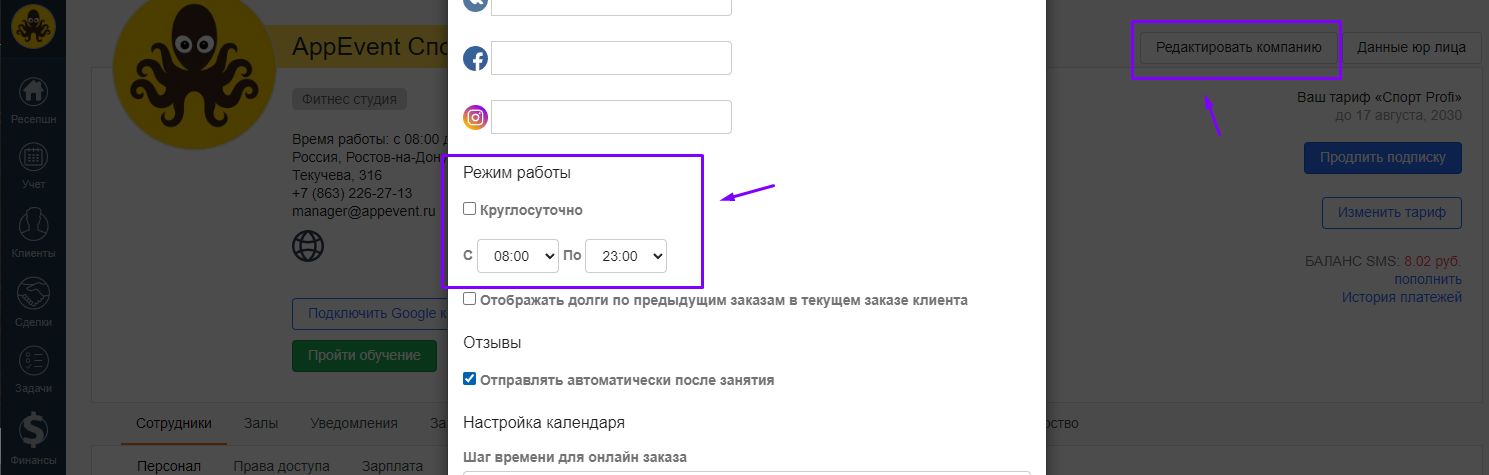Click the Продлить подписку button
Viewport: 1489px width, 475px height.
pyautogui.click(x=1382, y=158)
